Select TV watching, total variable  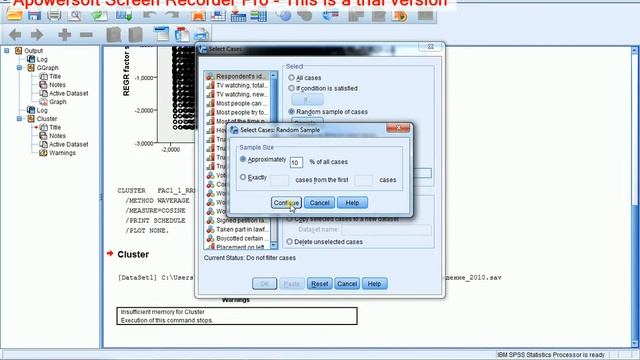237,85
